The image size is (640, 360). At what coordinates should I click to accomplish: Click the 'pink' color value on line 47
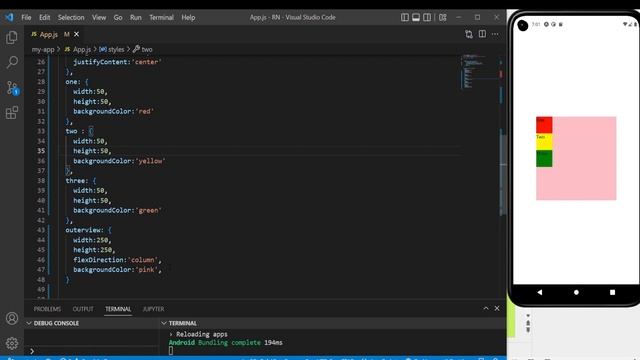click(x=147, y=269)
